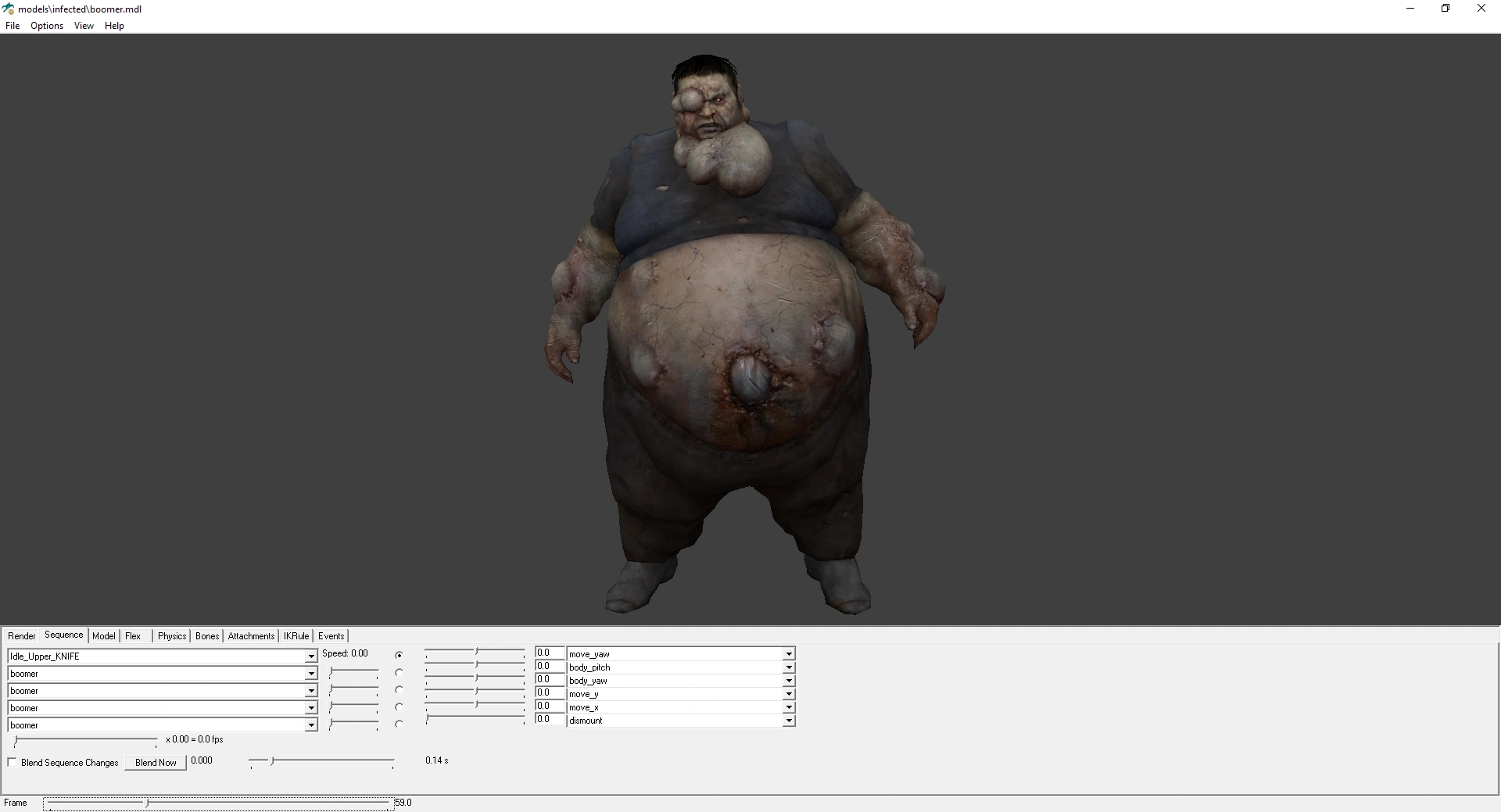Expand the Idle_Upper_KNIFE sequence dropdown
The width and height of the screenshot is (1501, 812).
tap(311, 656)
